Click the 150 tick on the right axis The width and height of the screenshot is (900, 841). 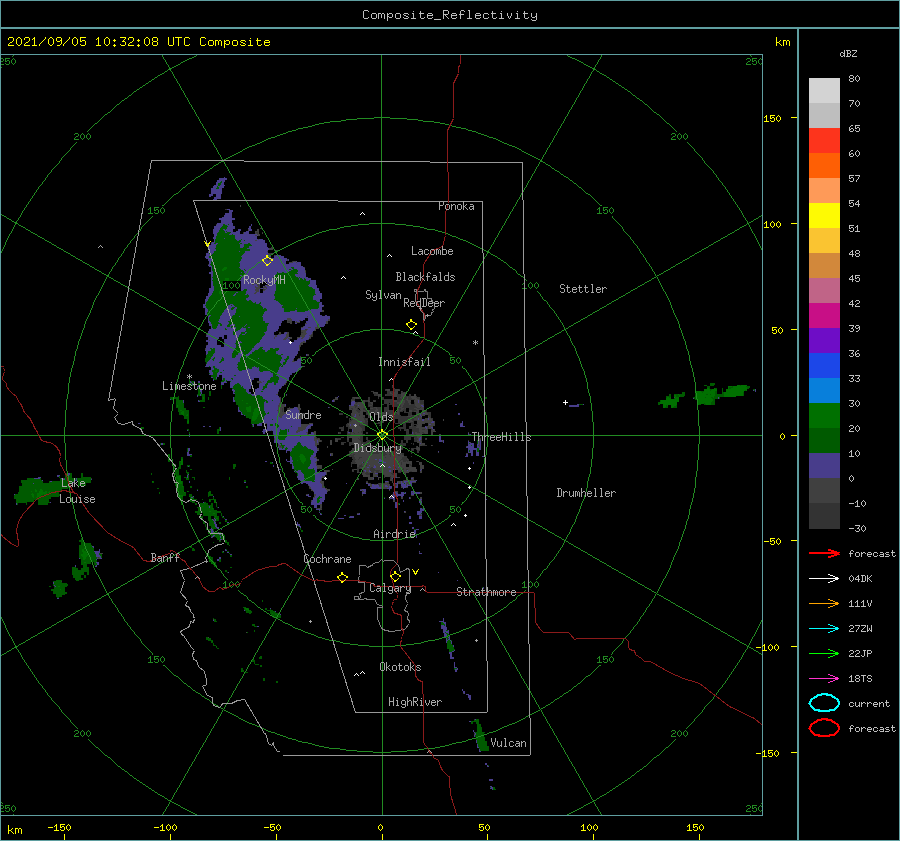tap(772, 118)
